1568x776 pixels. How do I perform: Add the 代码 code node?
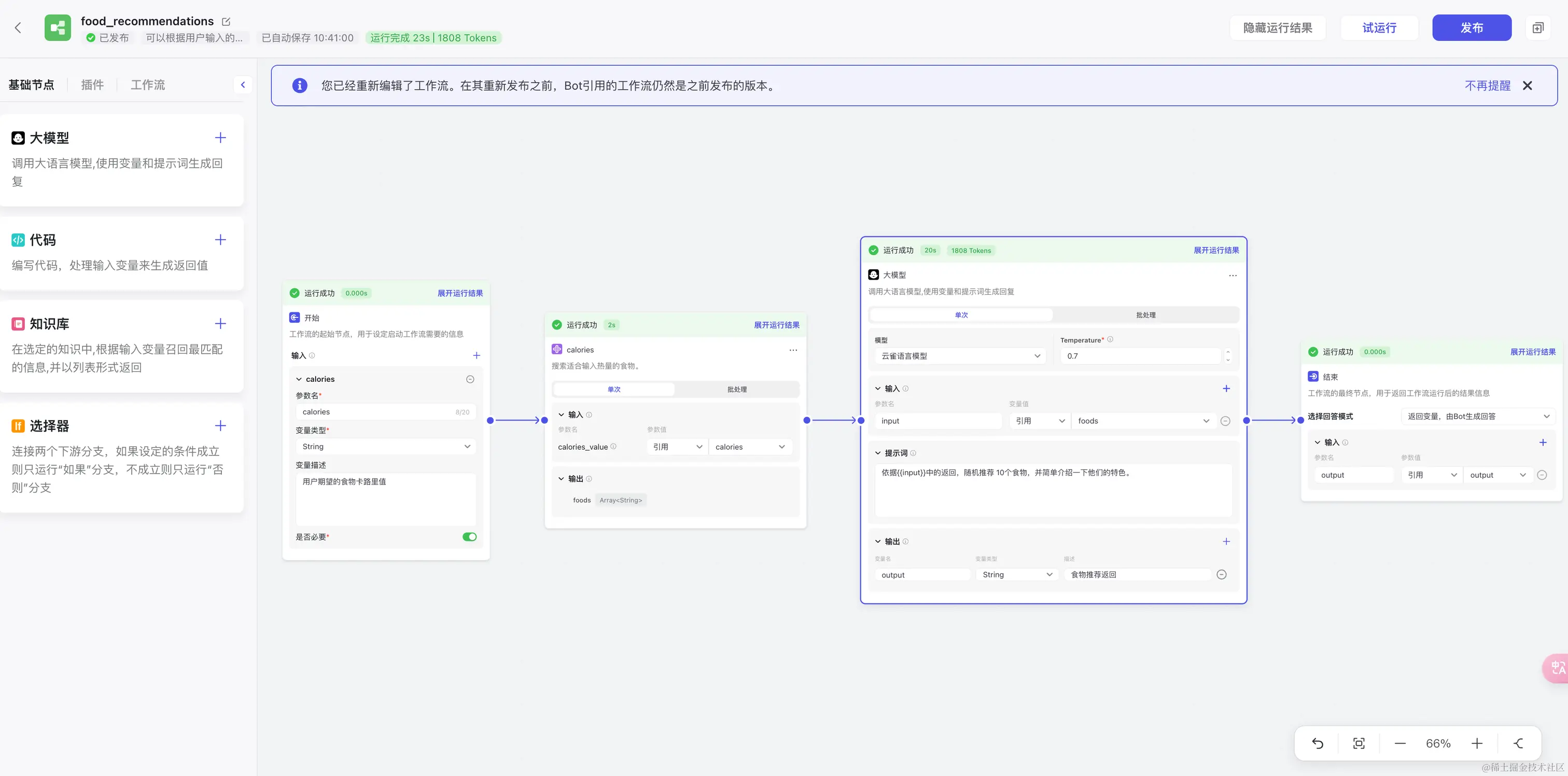[220, 240]
